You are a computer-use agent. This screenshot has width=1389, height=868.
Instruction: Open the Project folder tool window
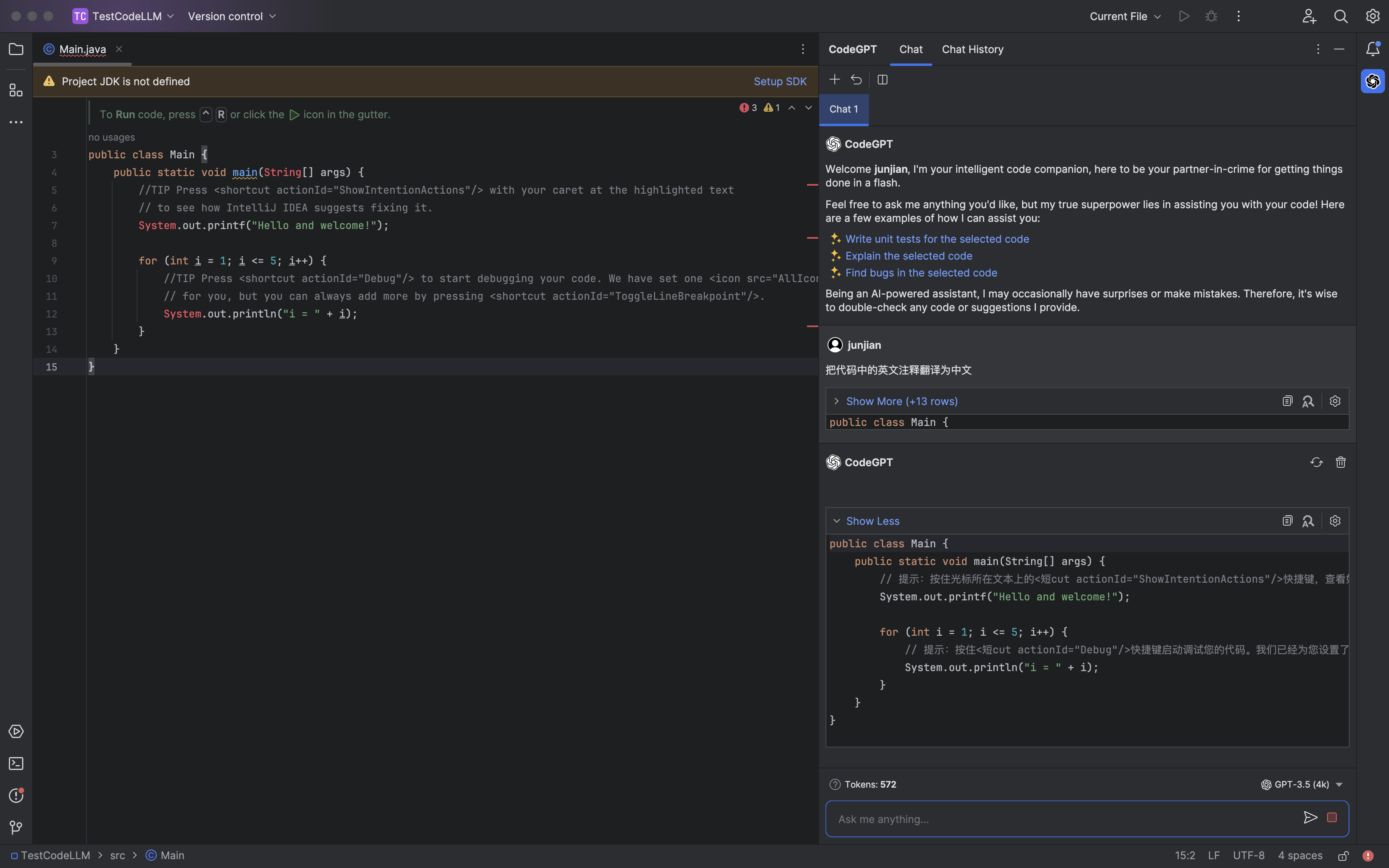pyautogui.click(x=16, y=49)
